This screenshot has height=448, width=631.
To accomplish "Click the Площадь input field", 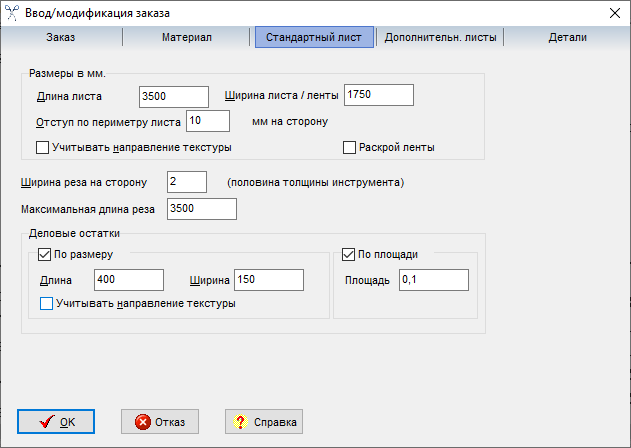I will click(x=433, y=281).
